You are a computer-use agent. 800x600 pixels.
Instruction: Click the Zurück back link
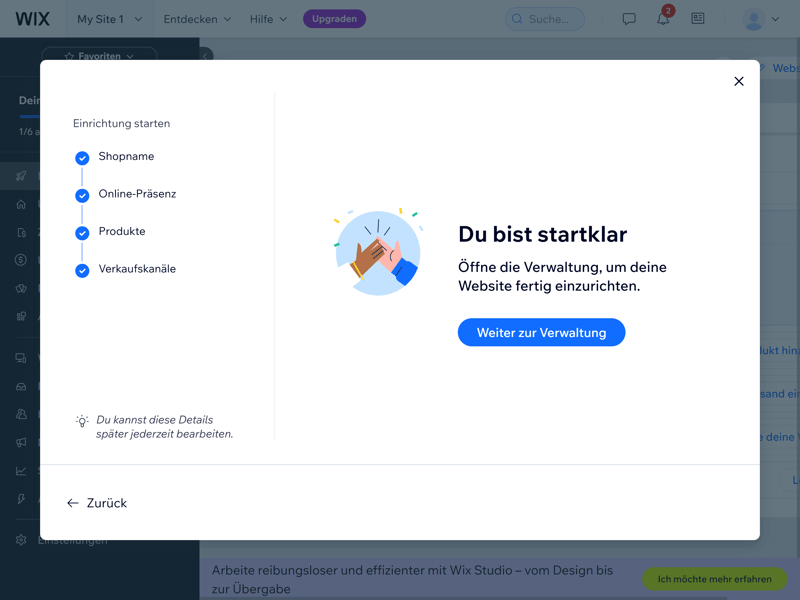click(97, 503)
